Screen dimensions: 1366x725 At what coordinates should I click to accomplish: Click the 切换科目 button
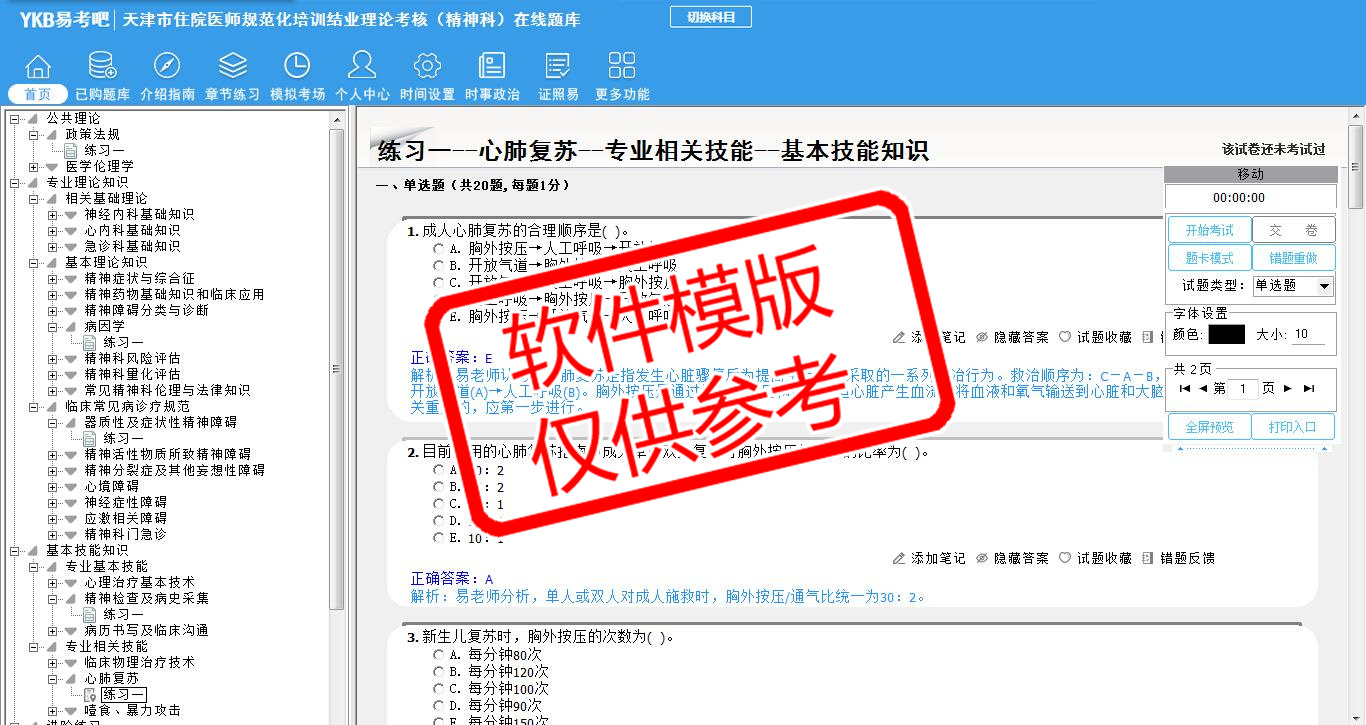click(710, 17)
